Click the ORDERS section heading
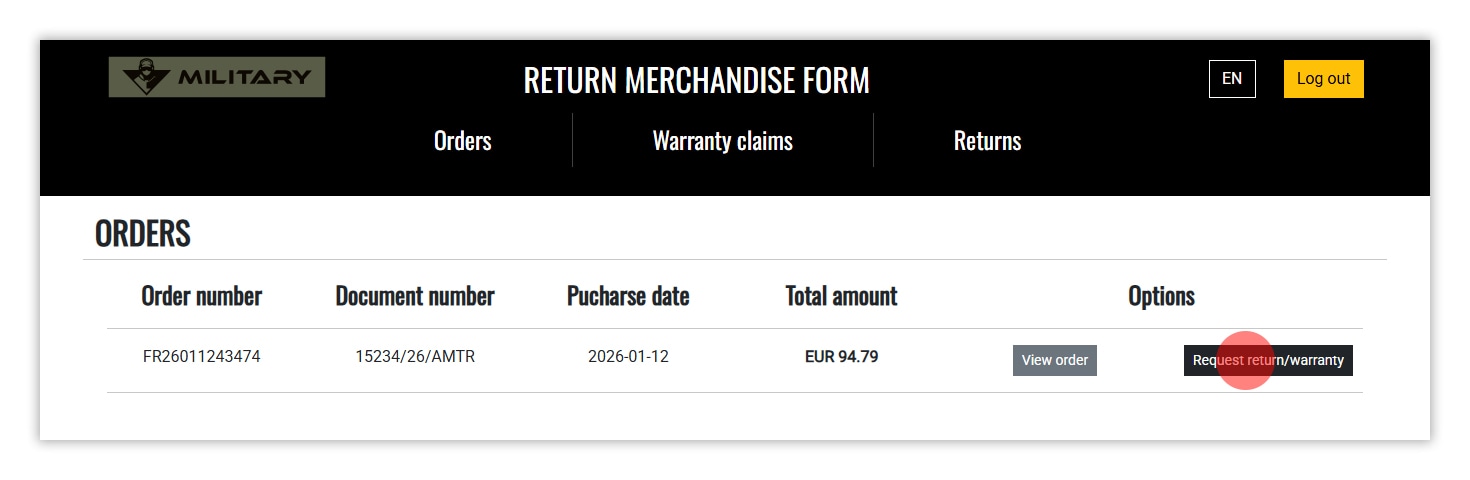 tap(142, 233)
